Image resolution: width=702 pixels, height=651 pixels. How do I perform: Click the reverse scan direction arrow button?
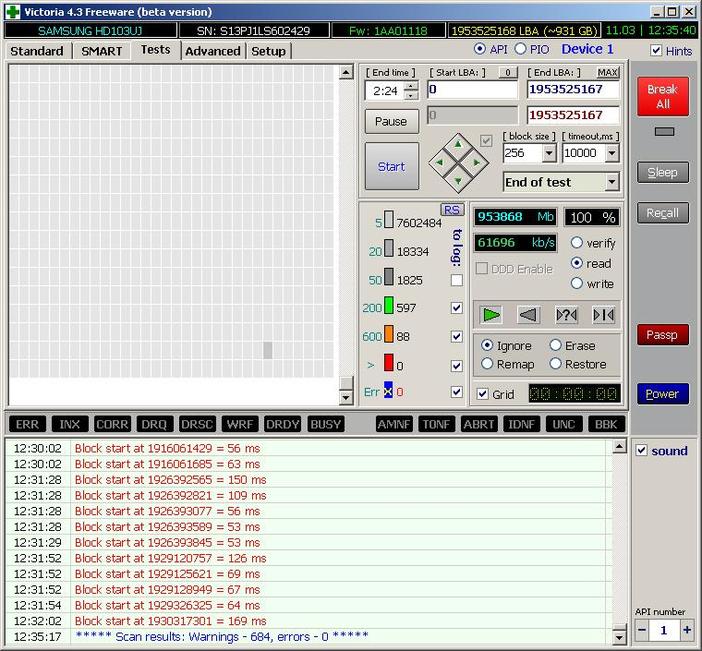pos(528,315)
